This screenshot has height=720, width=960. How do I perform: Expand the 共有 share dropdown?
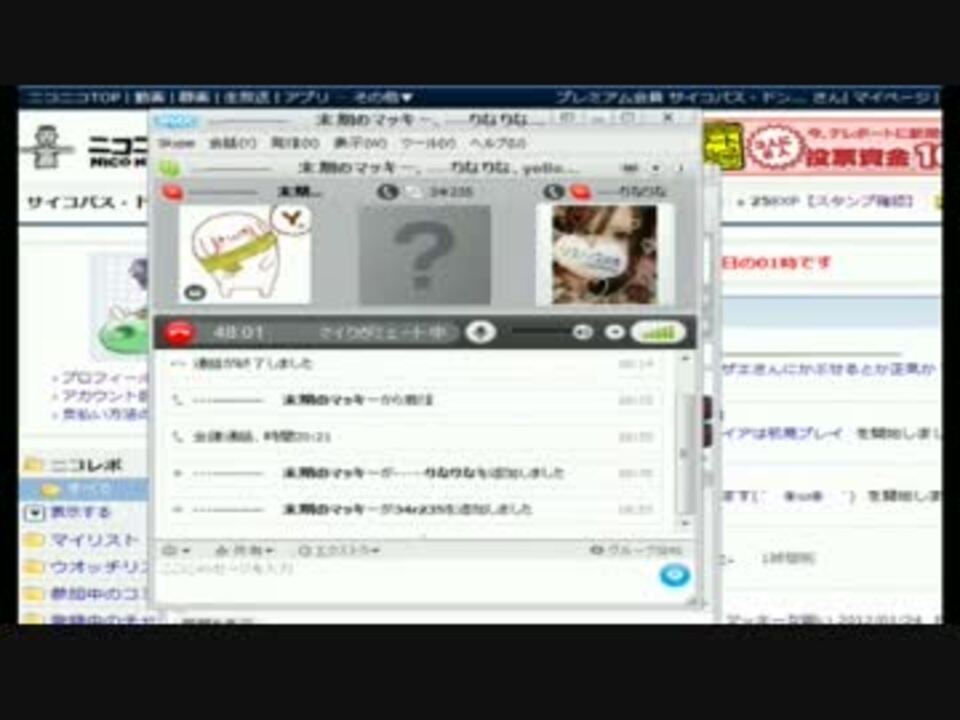pos(245,550)
